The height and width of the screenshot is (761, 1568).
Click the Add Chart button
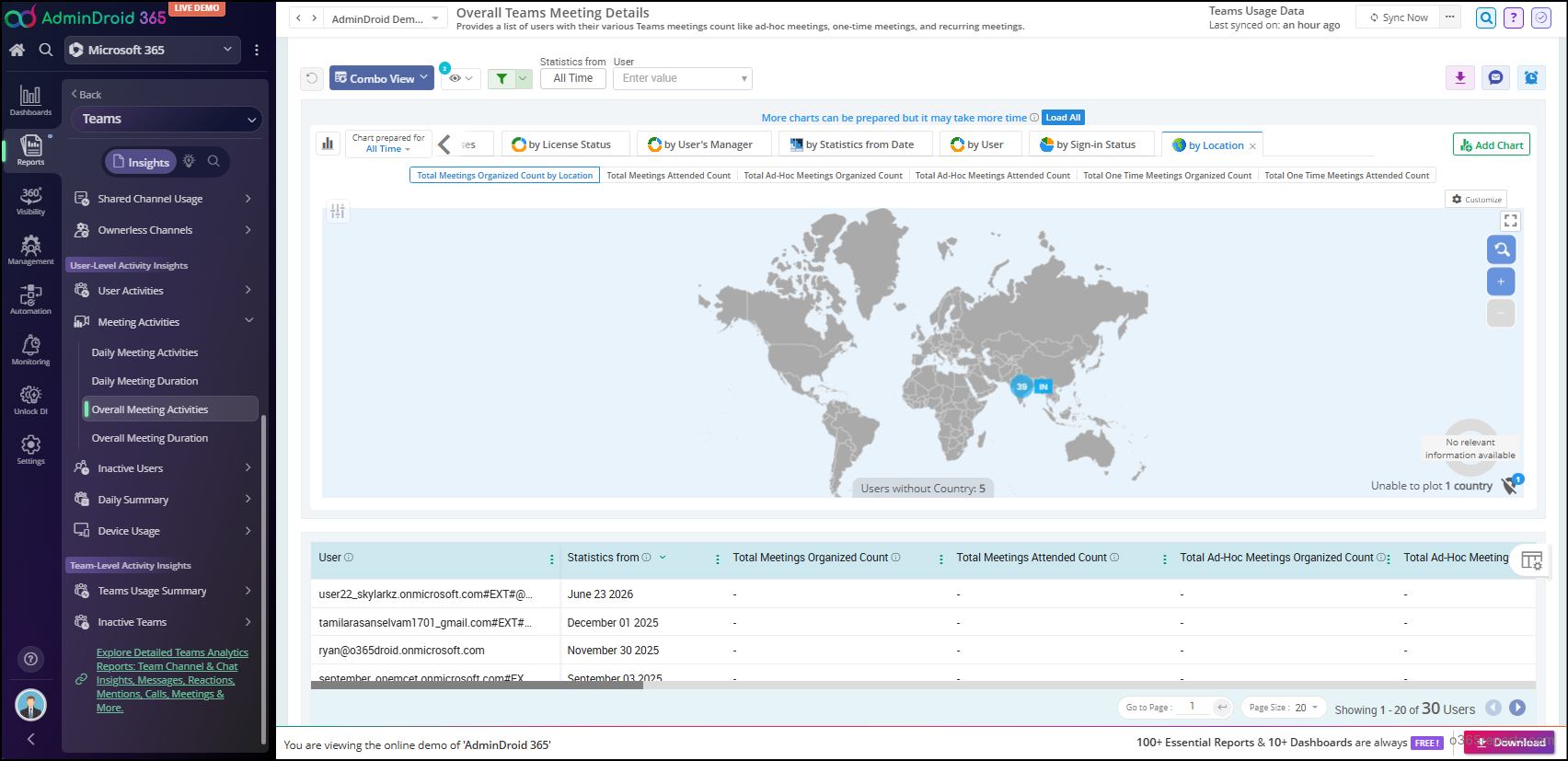pos(1492,144)
